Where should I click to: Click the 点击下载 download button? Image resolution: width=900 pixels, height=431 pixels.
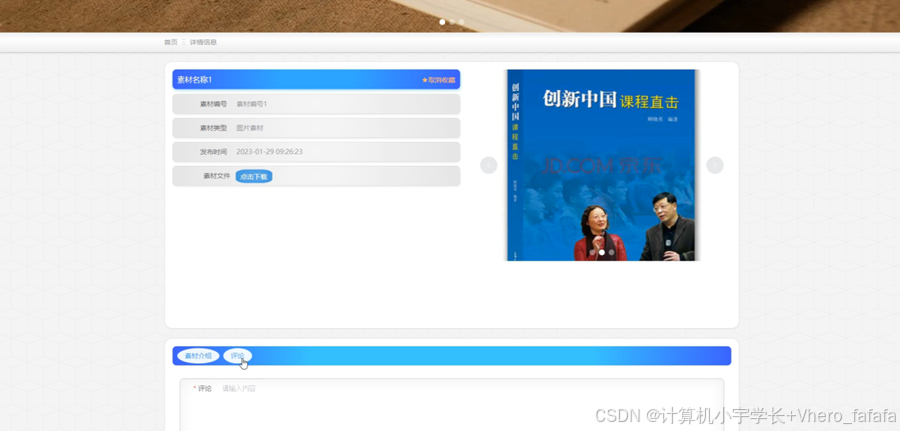[x=254, y=176]
